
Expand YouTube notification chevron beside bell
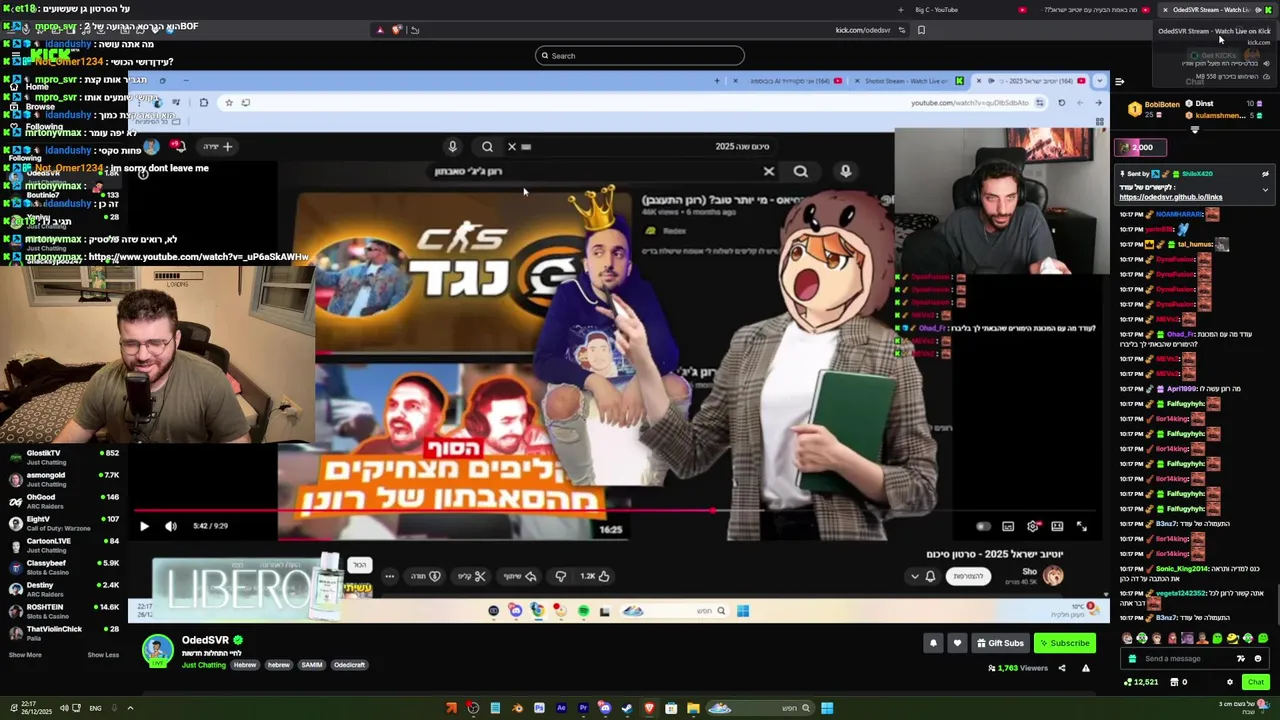coord(914,576)
